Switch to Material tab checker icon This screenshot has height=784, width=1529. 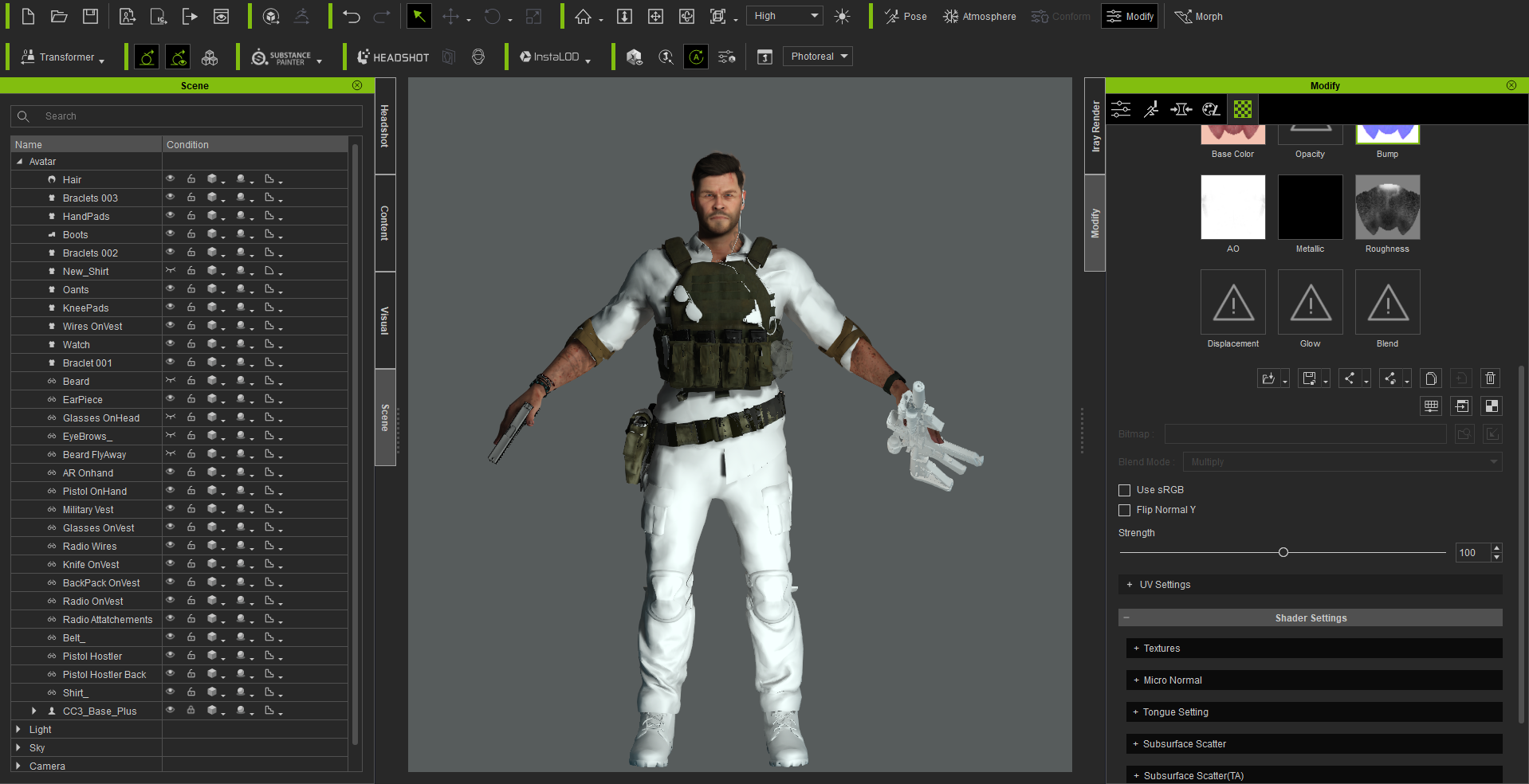pyautogui.click(x=1242, y=109)
